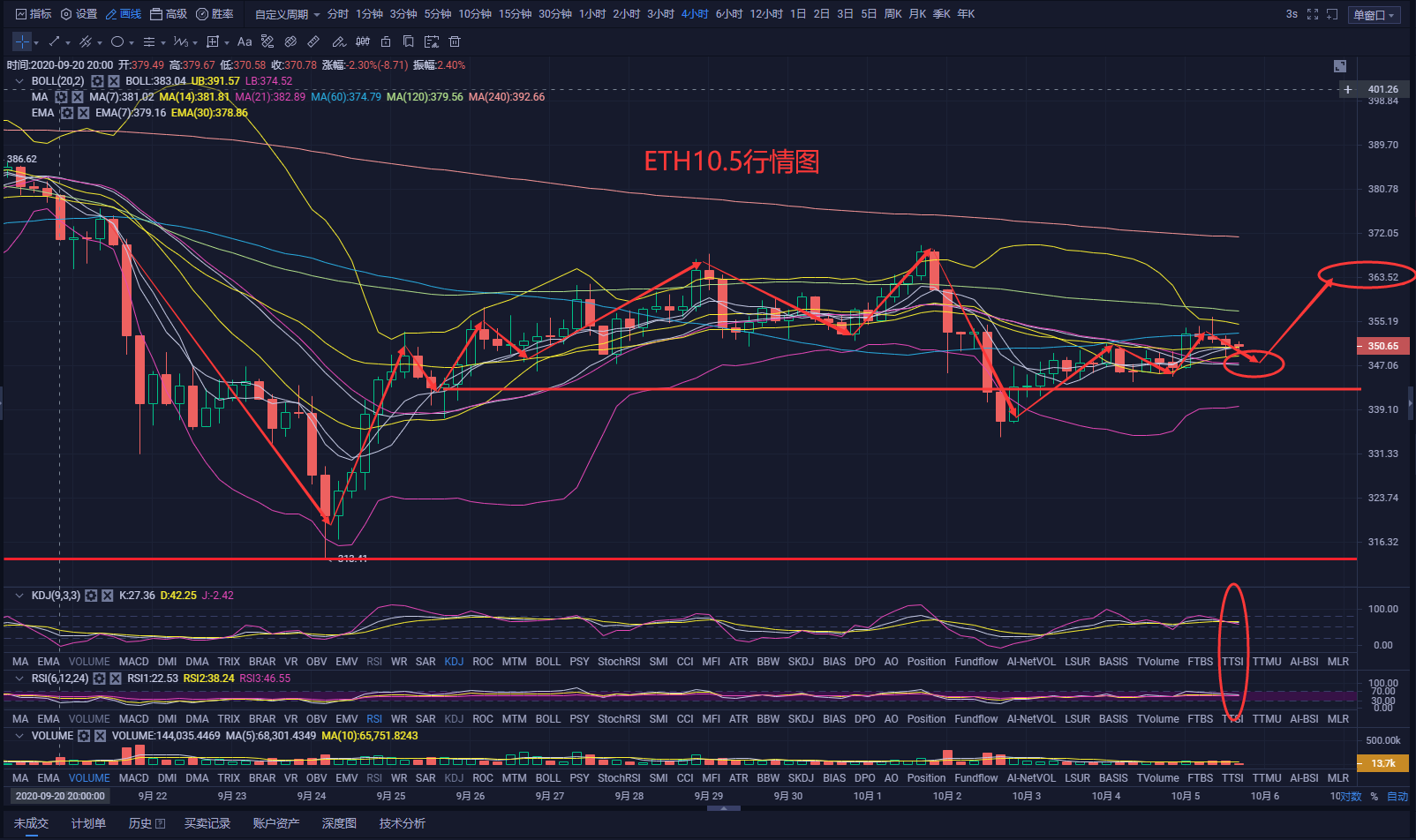This screenshot has width=1416, height=840.
Task: Switch timeframe to 1小时
Action: coord(592,13)
